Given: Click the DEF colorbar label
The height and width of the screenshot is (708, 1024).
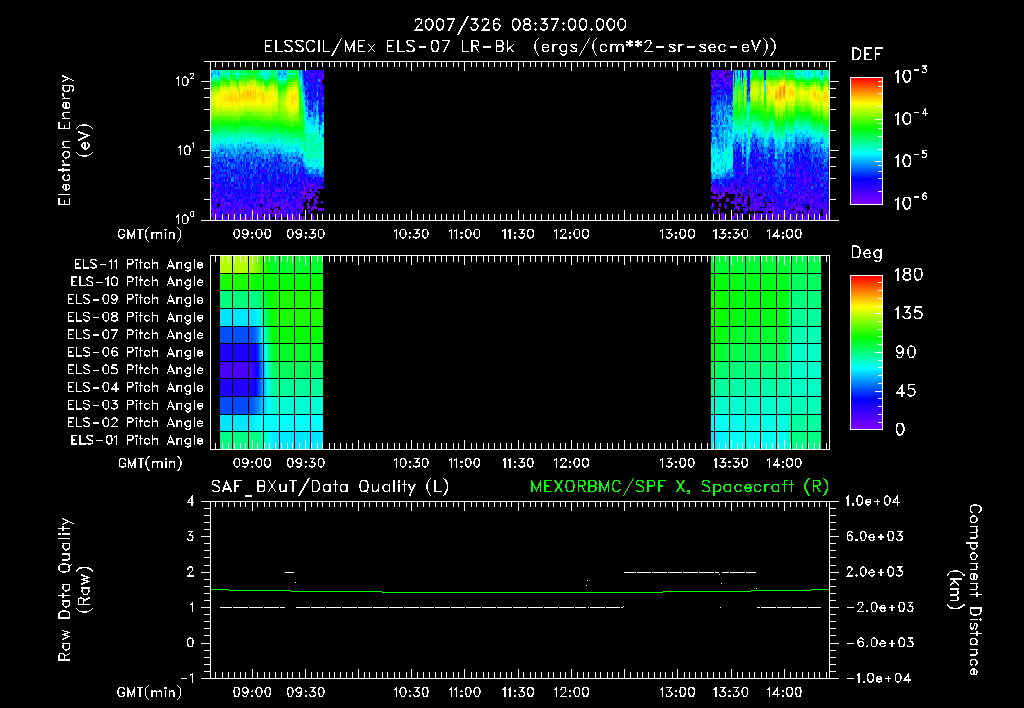Looking at the screenshot, I should (x=866, y=55).
